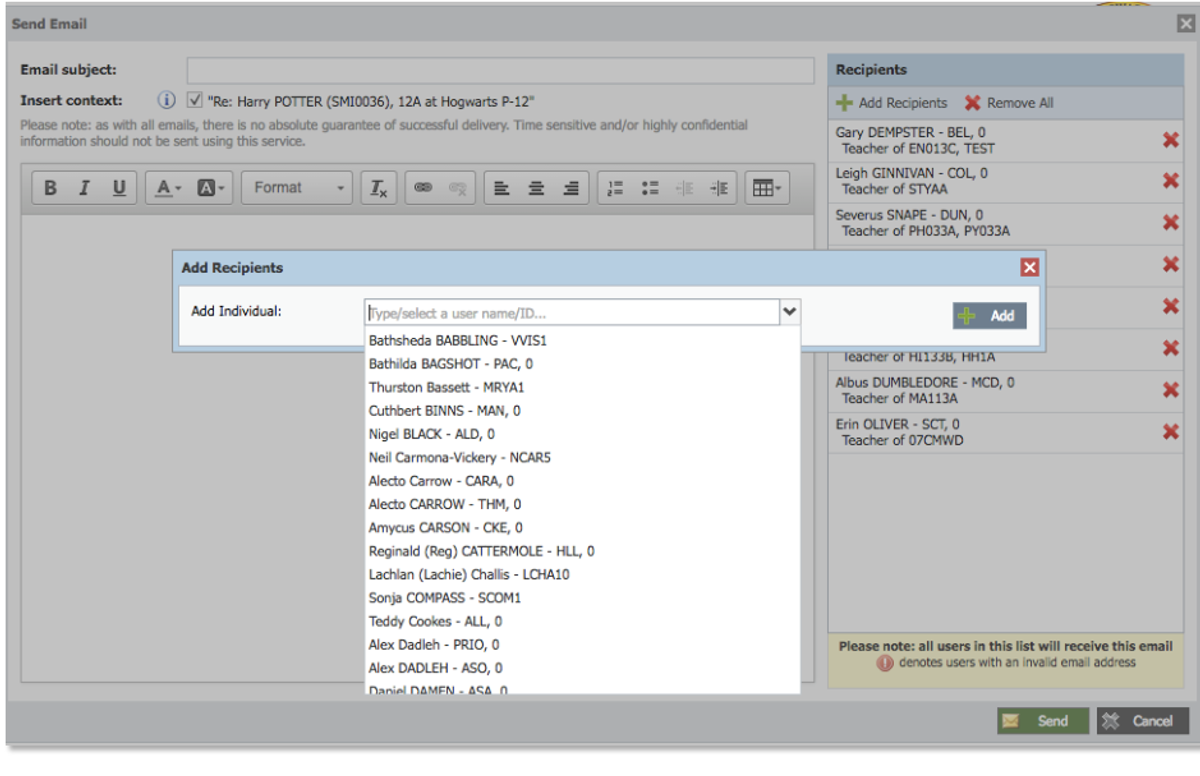This screenshot has width=1200, height=776.
Task: Toggle italic formatting in the editor toolbar
Action: (85, 188)
